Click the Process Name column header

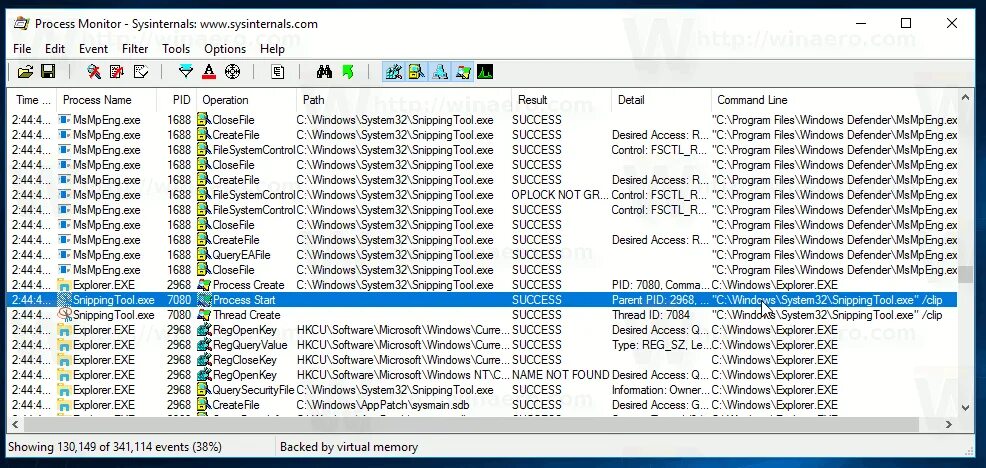106,99
